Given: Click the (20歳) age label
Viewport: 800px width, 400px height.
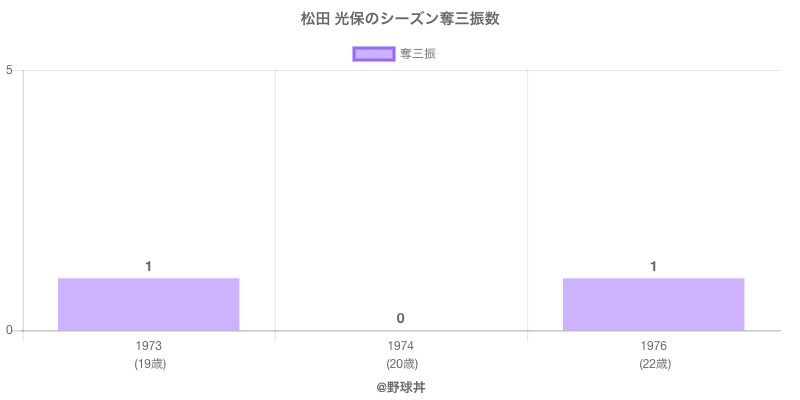Looking at the screenshot, I should coord(400,363).
